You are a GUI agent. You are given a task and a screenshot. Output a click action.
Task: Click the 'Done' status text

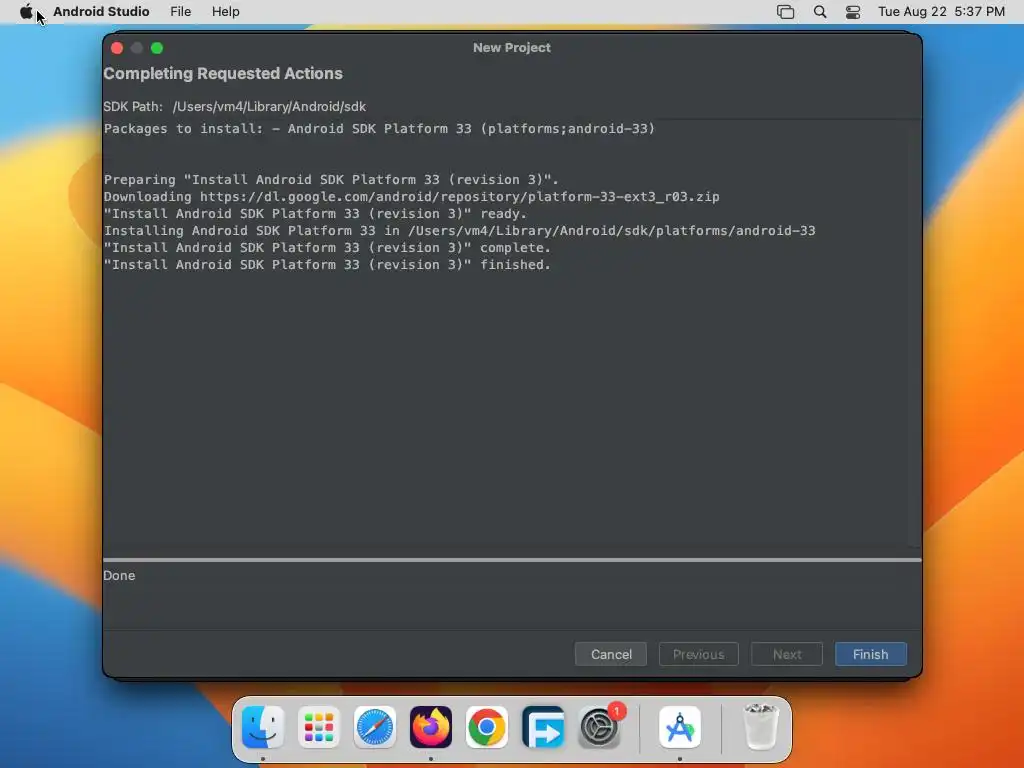click(119, 575)
